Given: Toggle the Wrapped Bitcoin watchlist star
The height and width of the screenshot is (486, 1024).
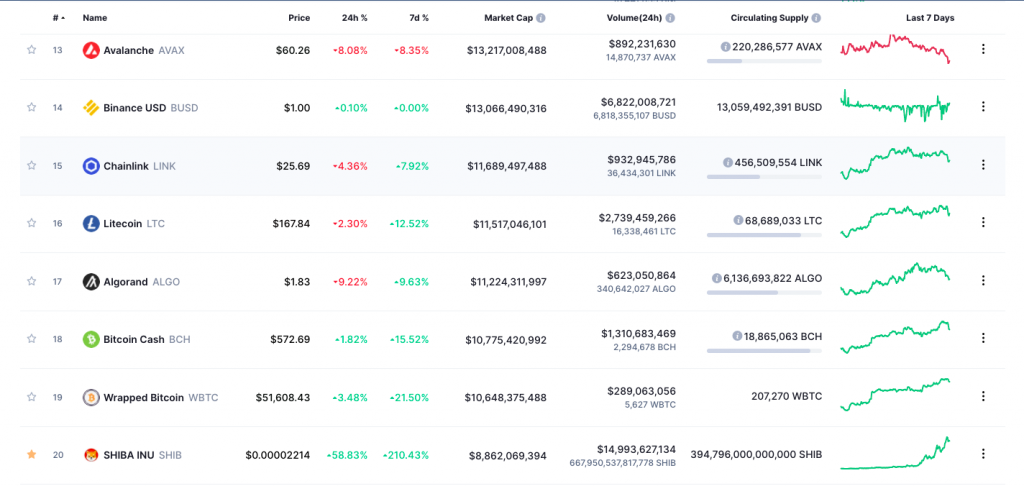Looking at the screenshot, I should click(x=31, y=397).
